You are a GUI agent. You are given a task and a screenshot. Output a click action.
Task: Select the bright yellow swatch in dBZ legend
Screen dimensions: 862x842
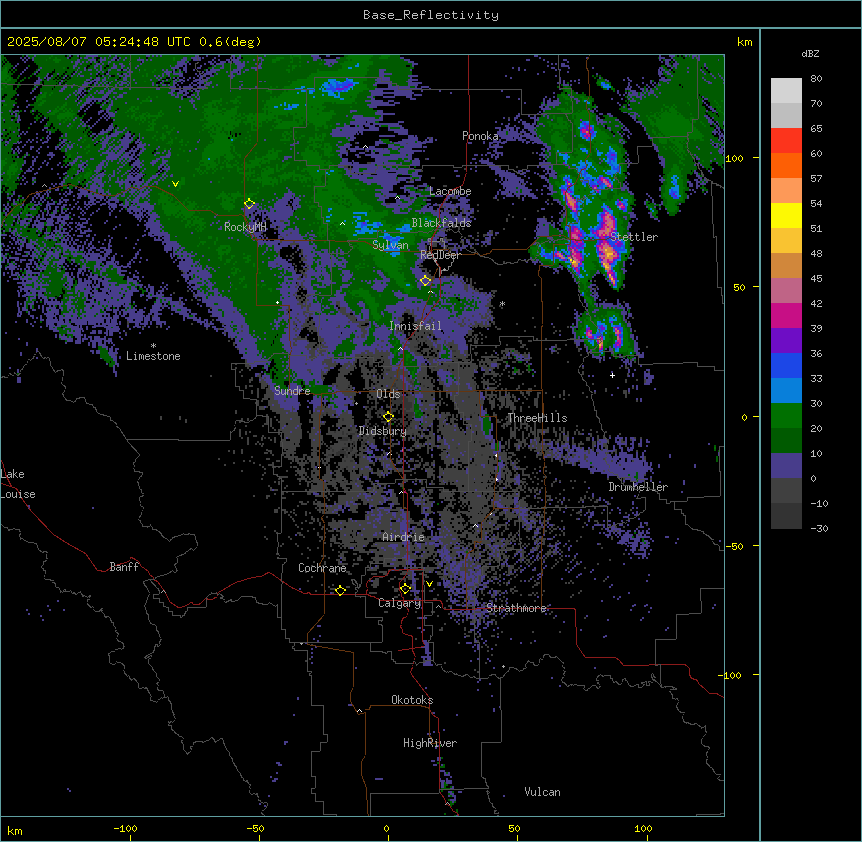[786, 215]
